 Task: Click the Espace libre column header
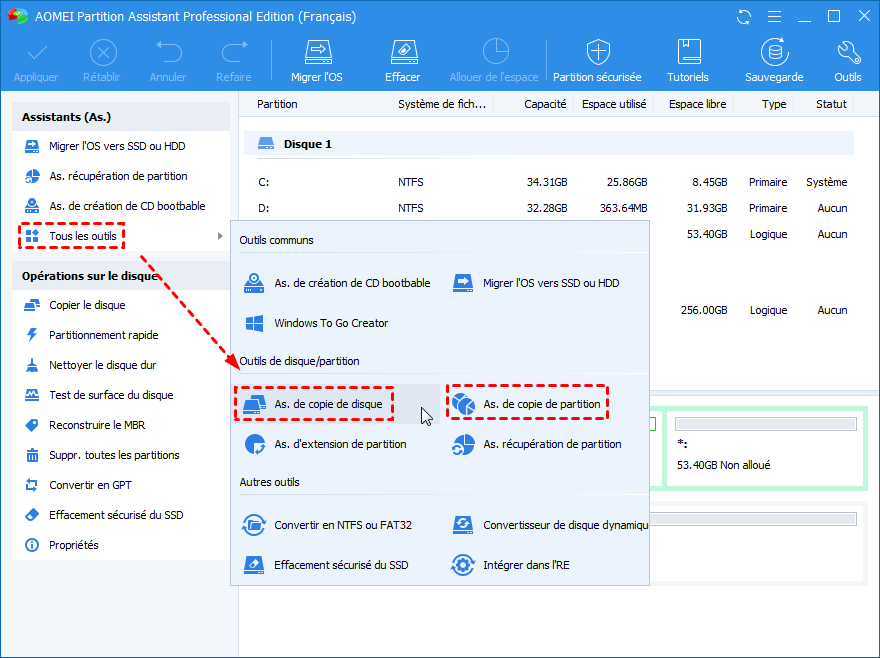coord(698,104)
